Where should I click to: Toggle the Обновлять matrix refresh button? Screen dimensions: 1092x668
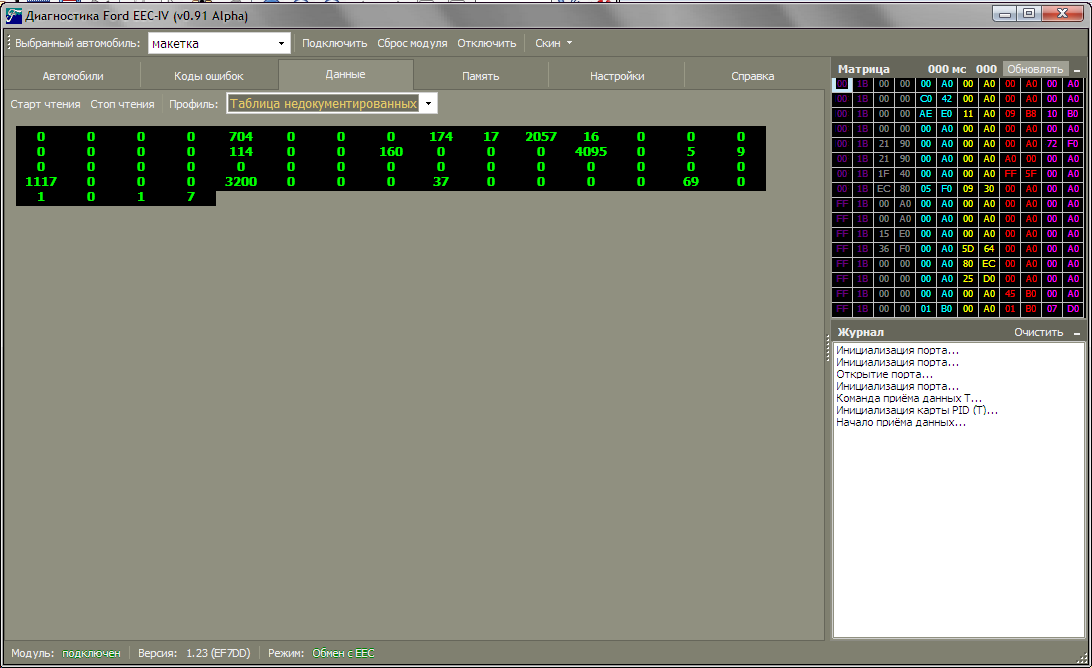point(1034,69)
